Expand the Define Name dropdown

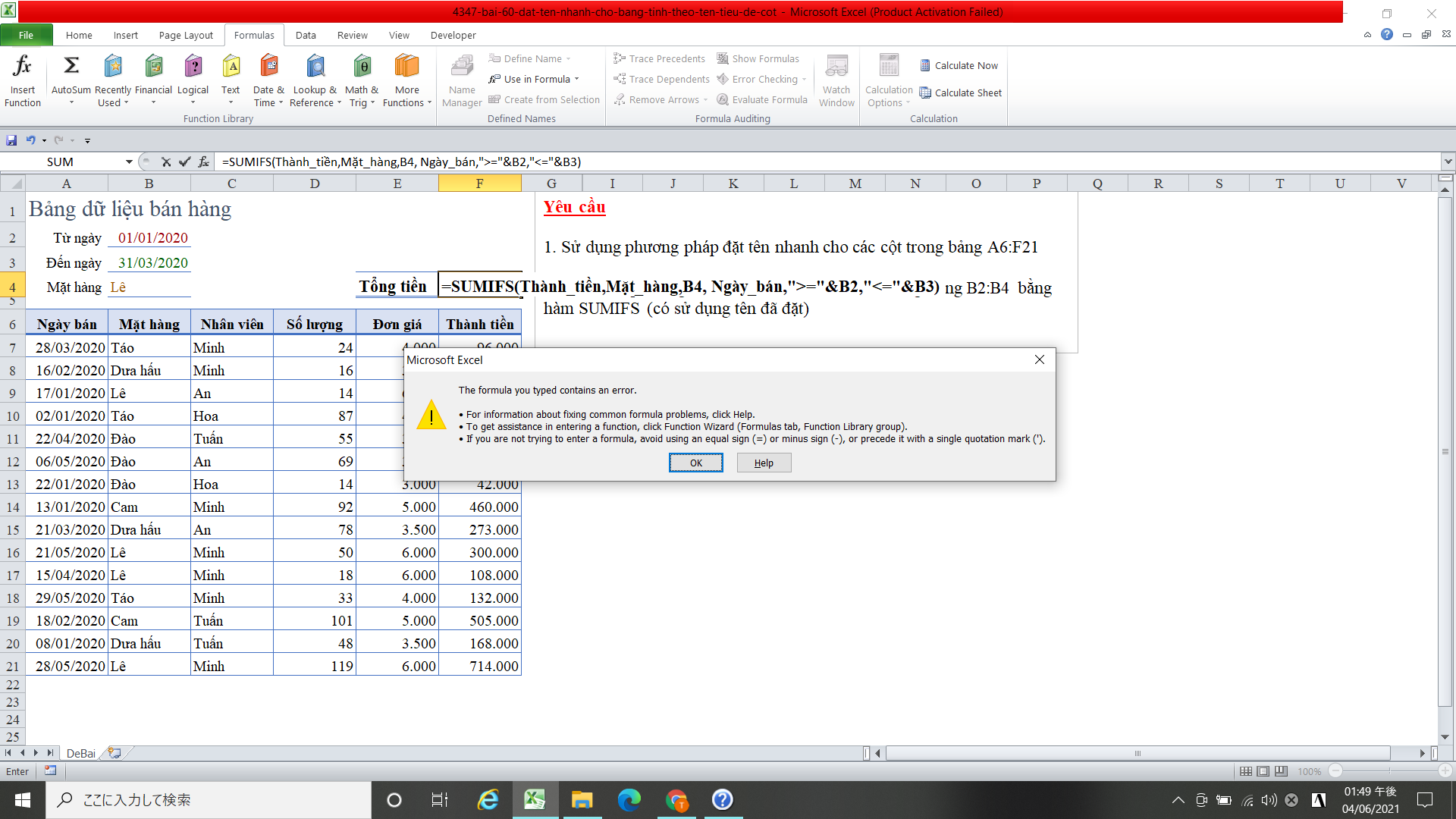pyautogui.click(x=568, y=59)
